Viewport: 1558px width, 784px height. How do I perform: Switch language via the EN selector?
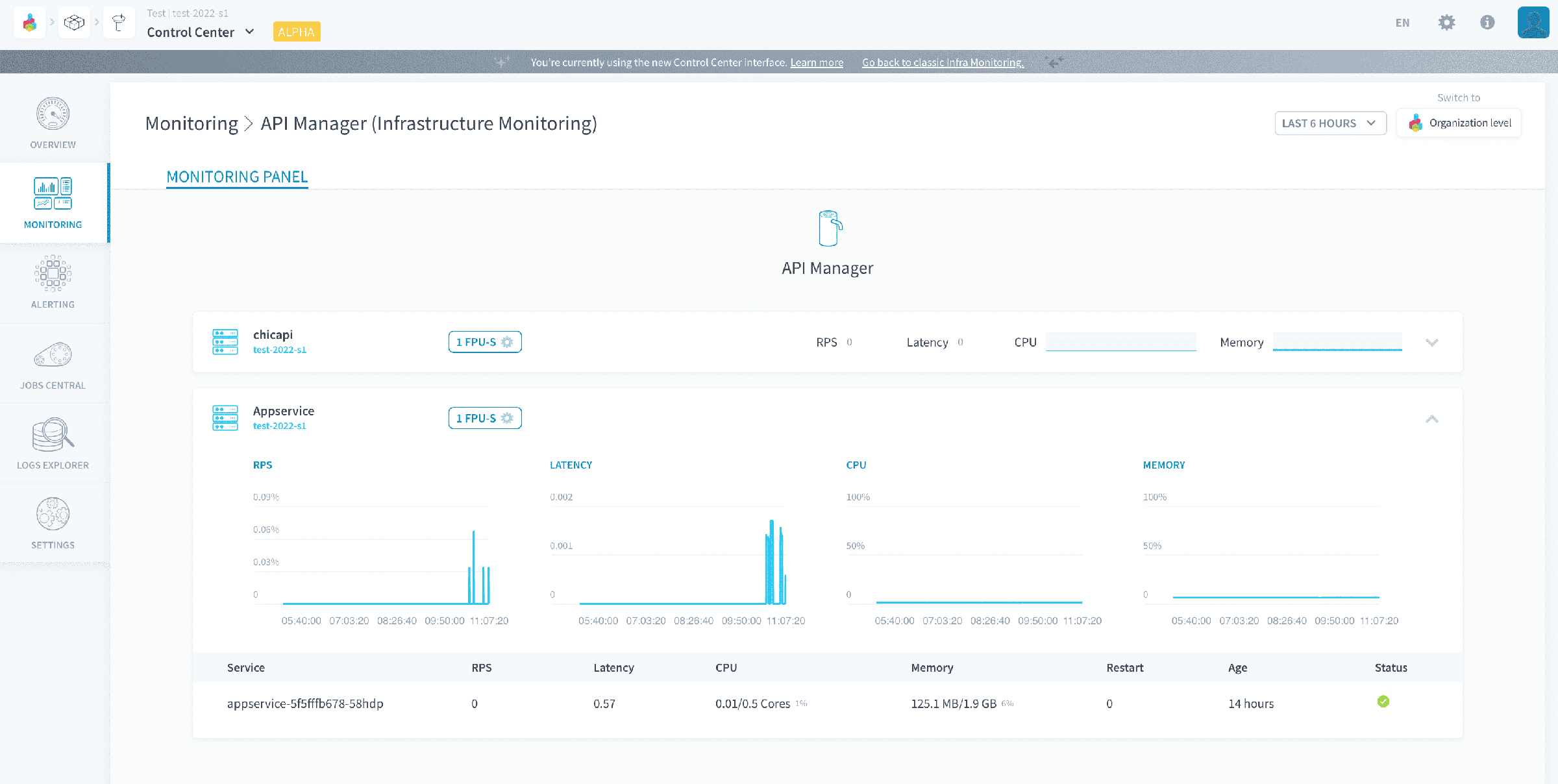tap(1403, 23)
